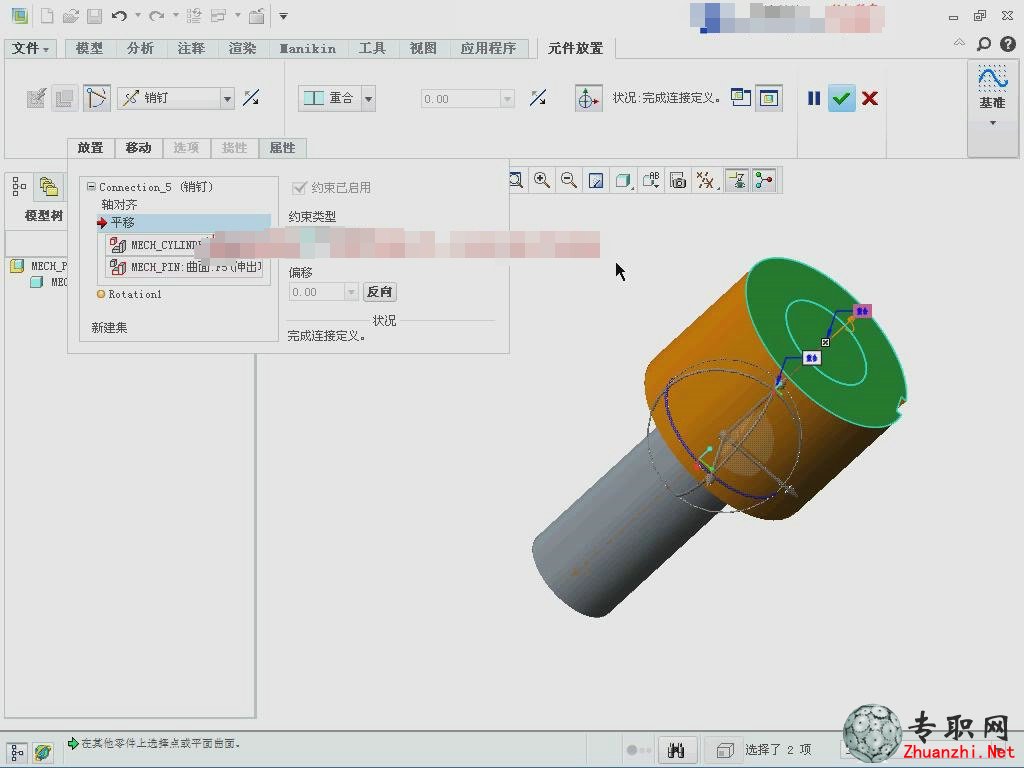1024x768 pixels.
Task: Open saved view orientations list
Action: tap(651, 180)
